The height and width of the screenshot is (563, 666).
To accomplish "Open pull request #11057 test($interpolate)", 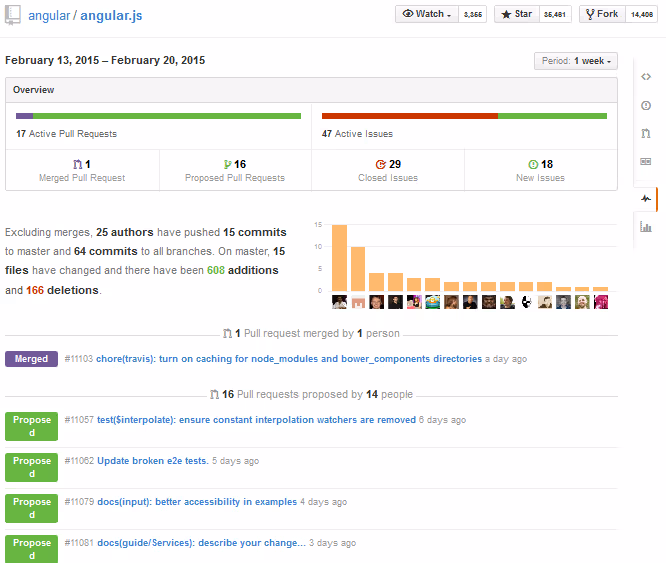I will pos(257,420).
